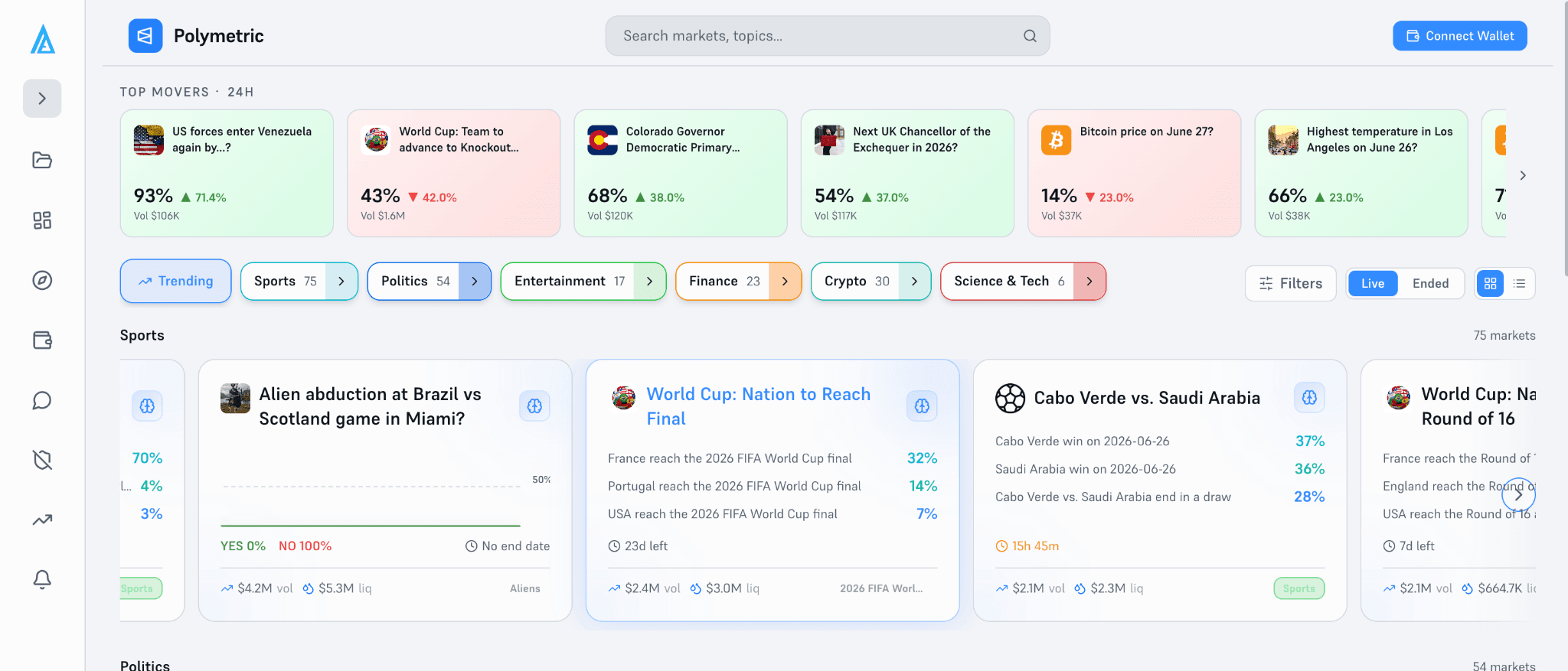Click sports badge icon on Cabo Verde card
This screenshot has width=1568, height=671.
point(1309,397)
